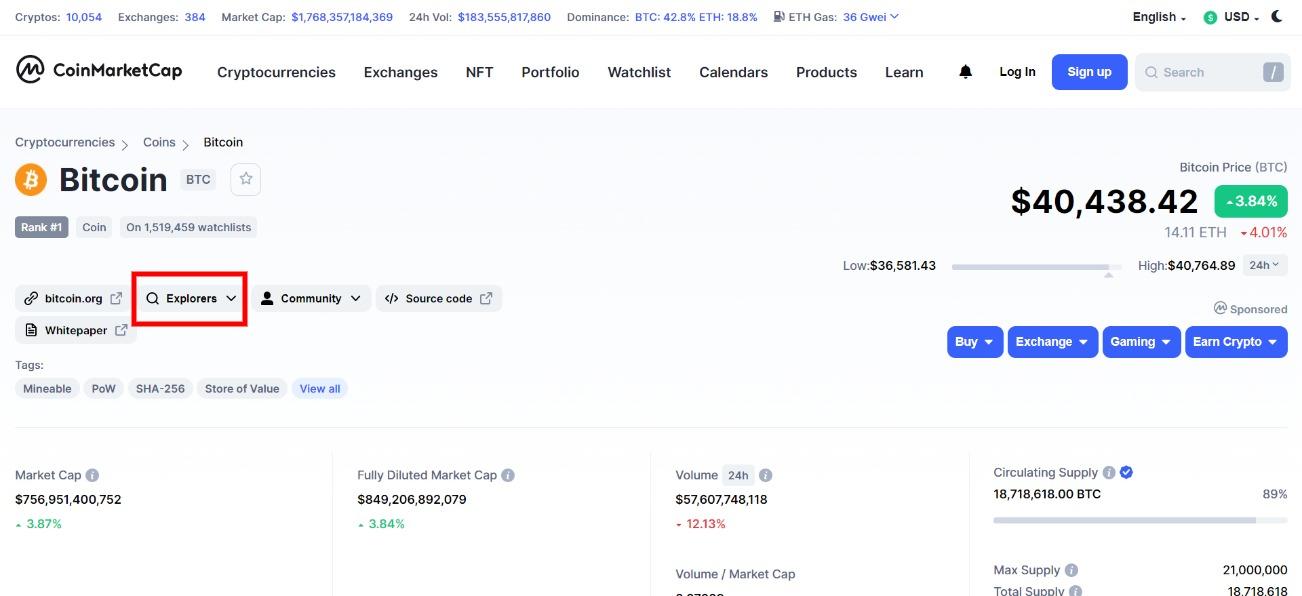Click the 24h Vol $183,555,817,860 link

(x=504, y=17)
